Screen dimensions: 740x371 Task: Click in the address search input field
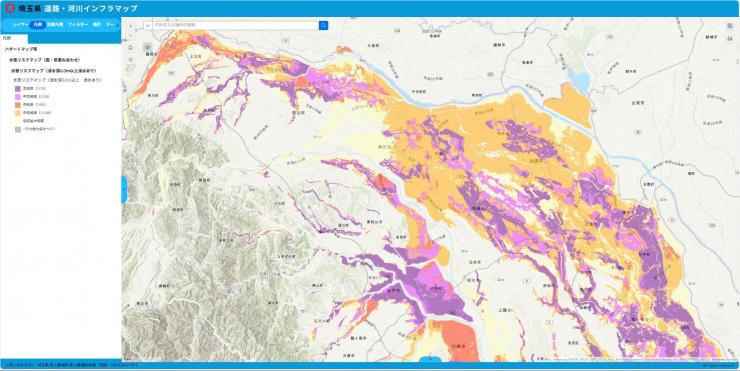(x=235, y=25)
